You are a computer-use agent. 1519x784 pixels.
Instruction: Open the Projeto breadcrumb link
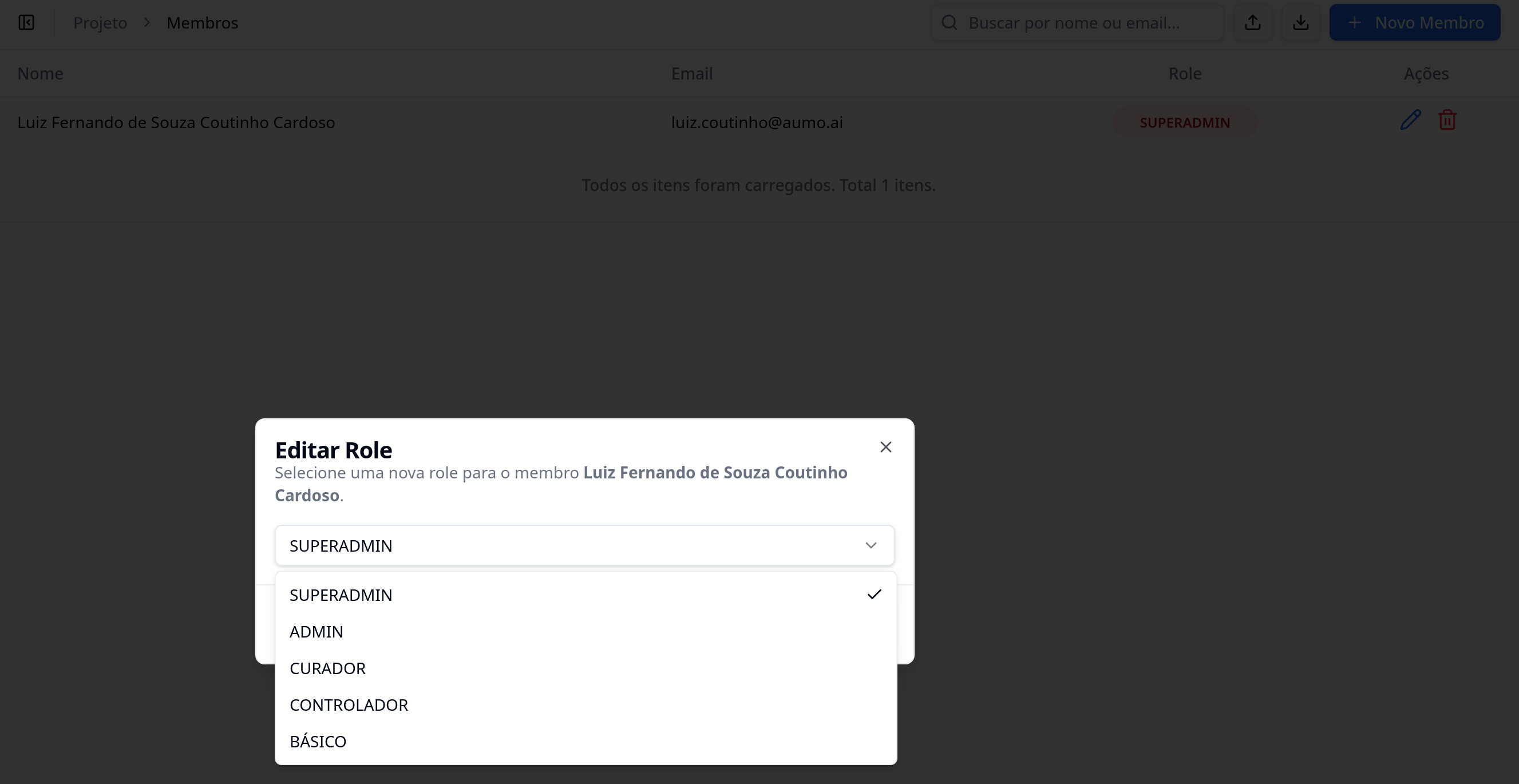pyautogui.click(x=100, y=22)
